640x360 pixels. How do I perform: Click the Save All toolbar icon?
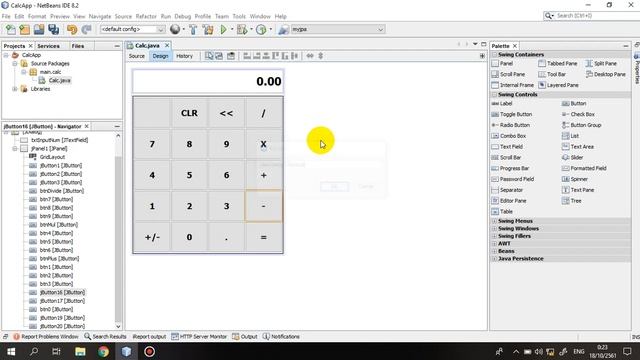tap(53, 29)
